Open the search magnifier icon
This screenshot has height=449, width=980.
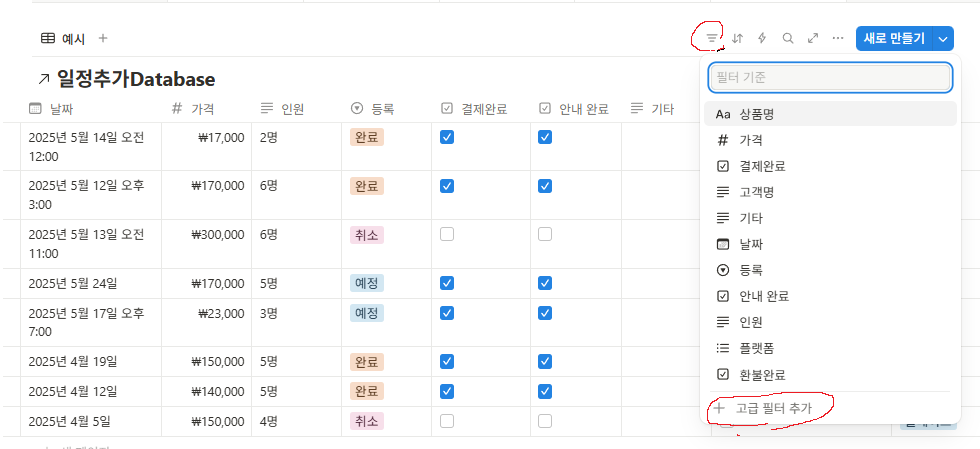tap(788, 38)
